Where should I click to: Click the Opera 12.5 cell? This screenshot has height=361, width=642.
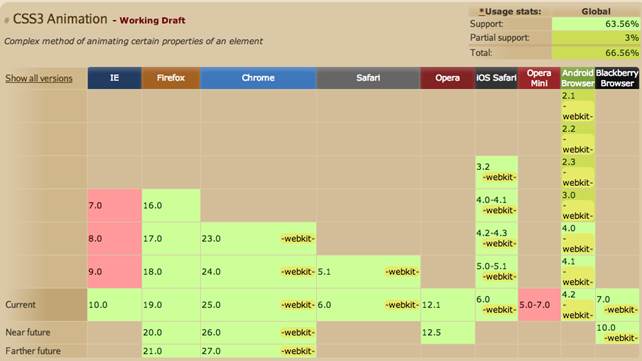point(448,332)
